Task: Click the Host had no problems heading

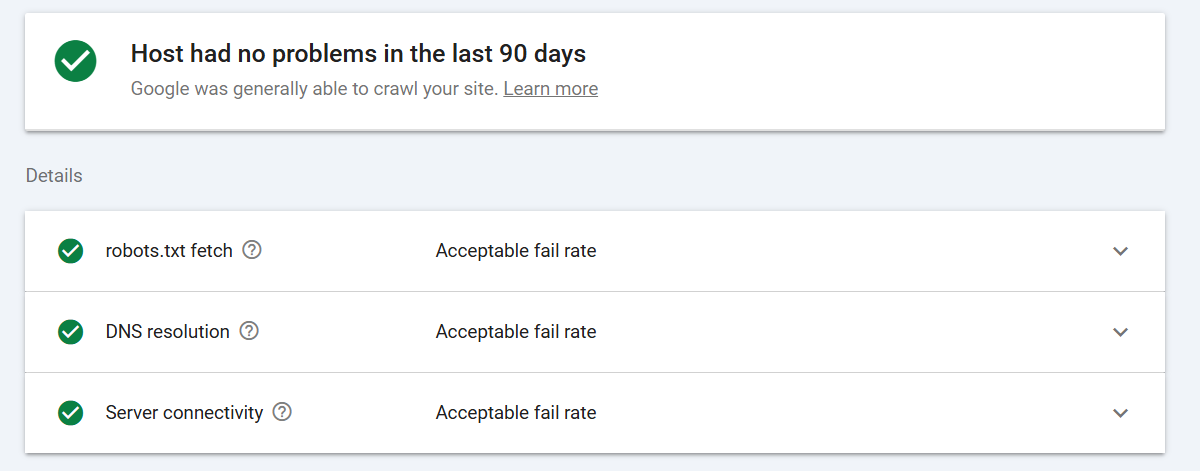Action: 358,53
